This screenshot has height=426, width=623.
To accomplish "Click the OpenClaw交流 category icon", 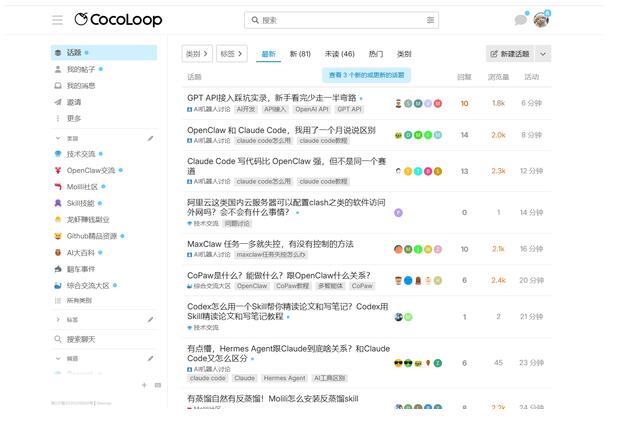I will click(x=58, y=170).
